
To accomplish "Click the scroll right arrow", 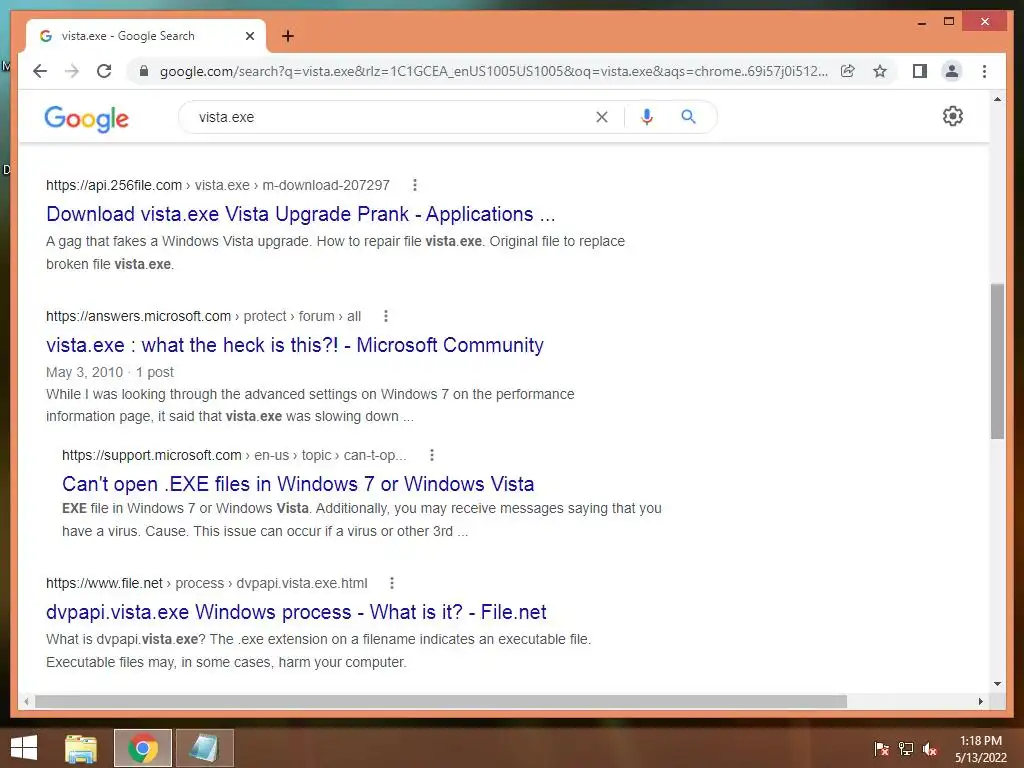I will [981, 701].
